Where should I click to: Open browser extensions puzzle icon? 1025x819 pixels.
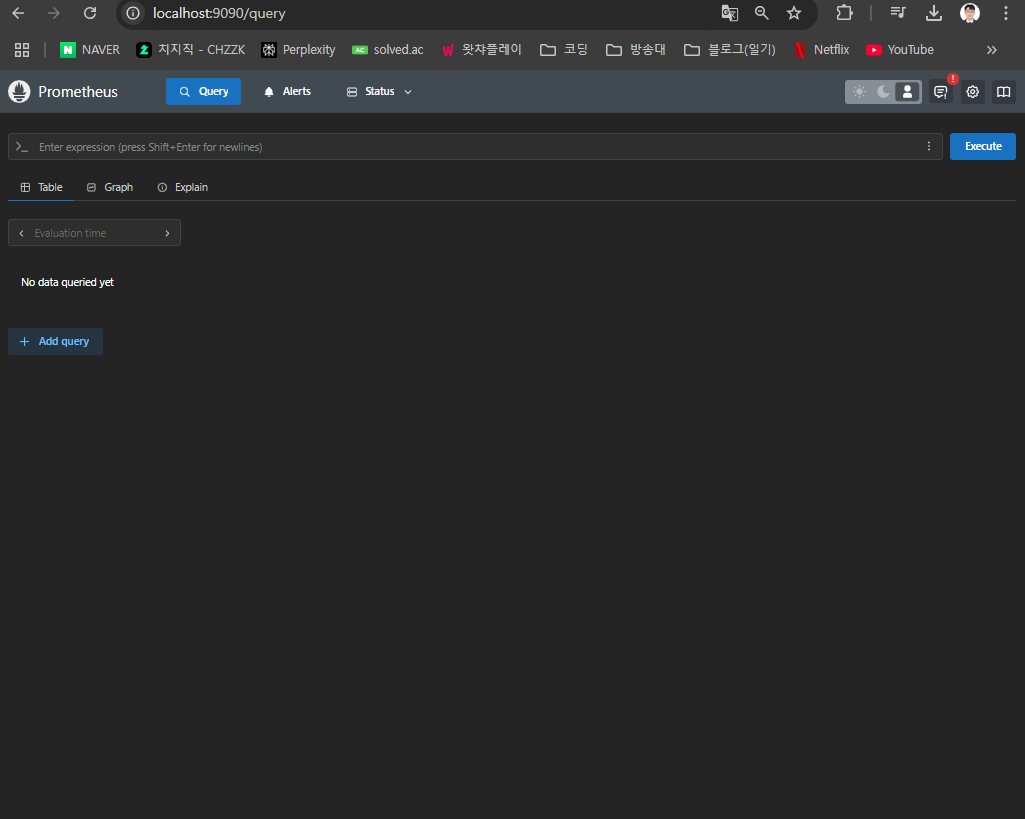pos(845,13)
